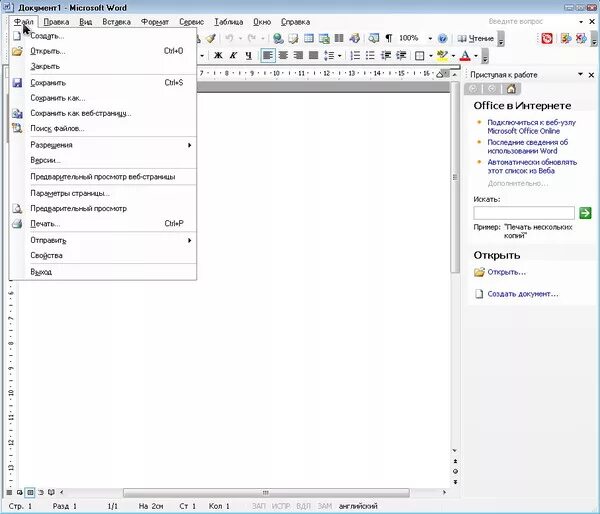Click Открыть... link in task pane
600x514 pixels.
506,272
